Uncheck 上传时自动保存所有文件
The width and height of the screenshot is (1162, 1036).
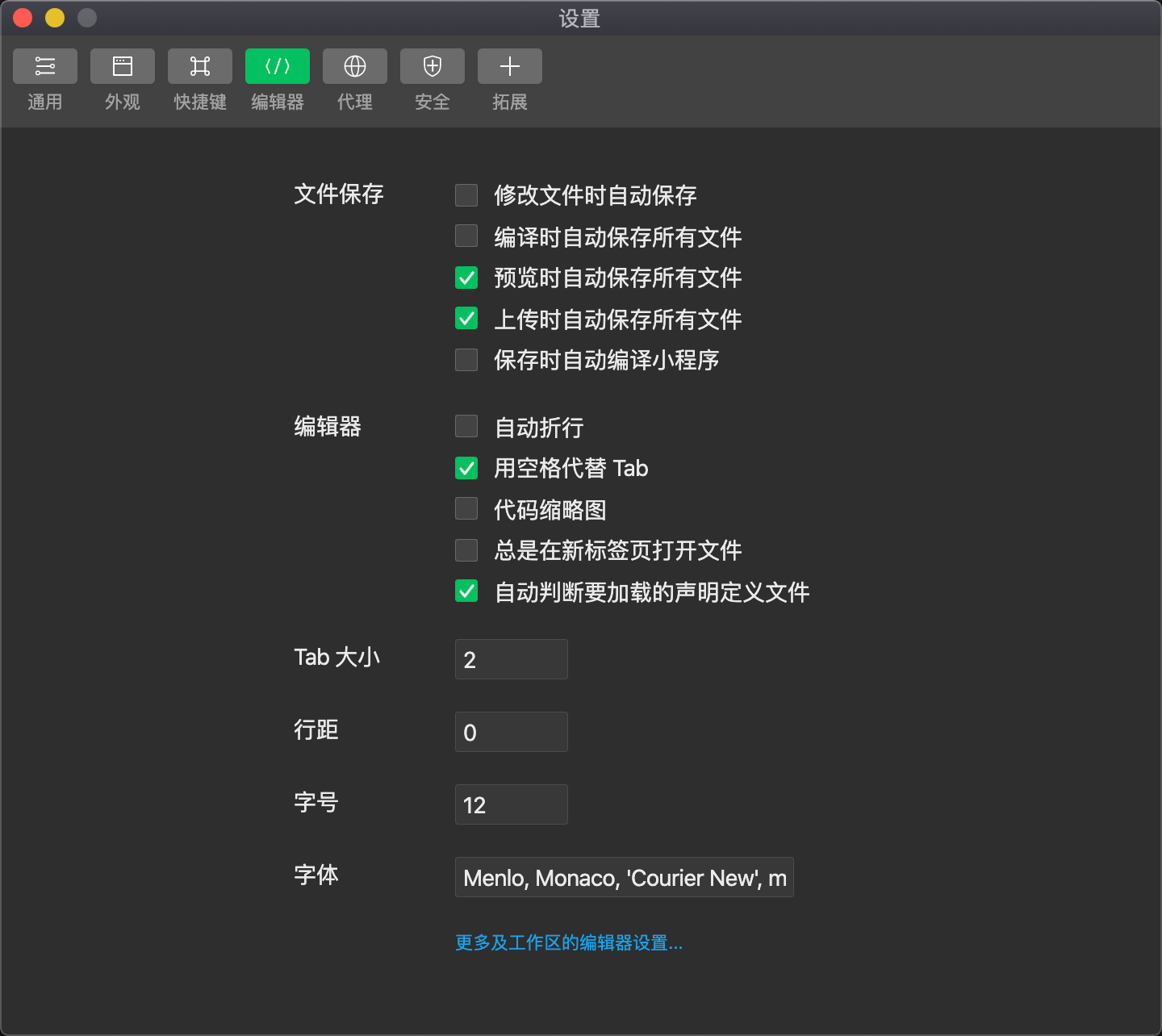(x=466, y=318)
